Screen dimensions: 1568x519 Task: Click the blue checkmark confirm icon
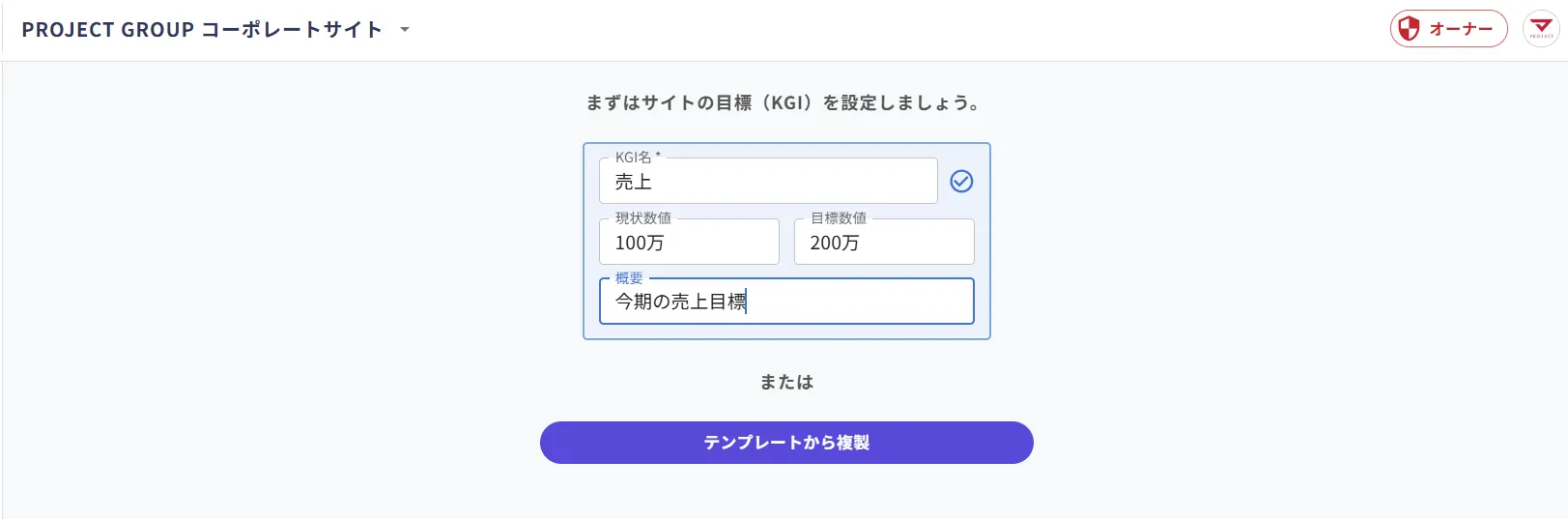pos(961,181)
